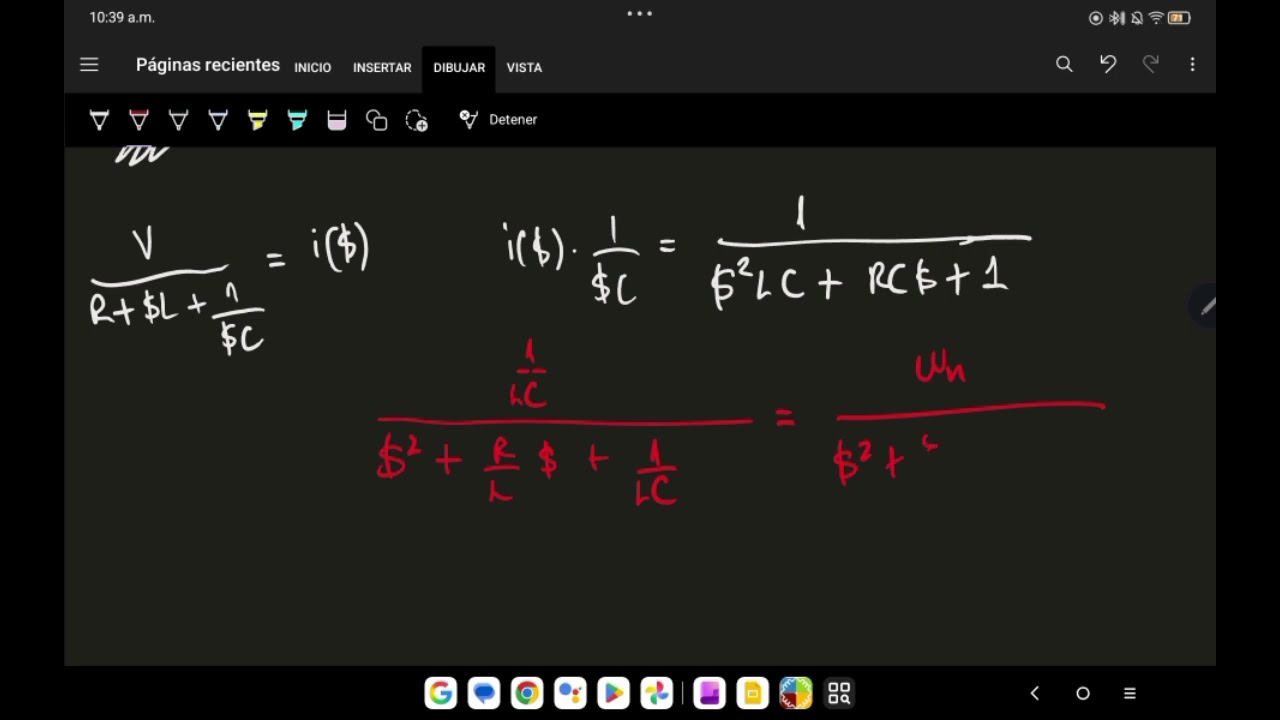
Task: Select the yellow highlighter
Action: (257, 120)
